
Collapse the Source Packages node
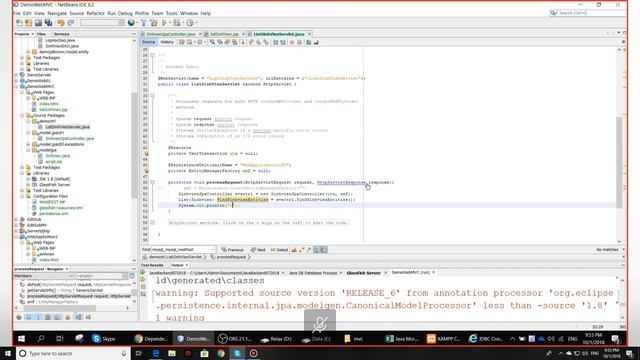tap(22, 116)
